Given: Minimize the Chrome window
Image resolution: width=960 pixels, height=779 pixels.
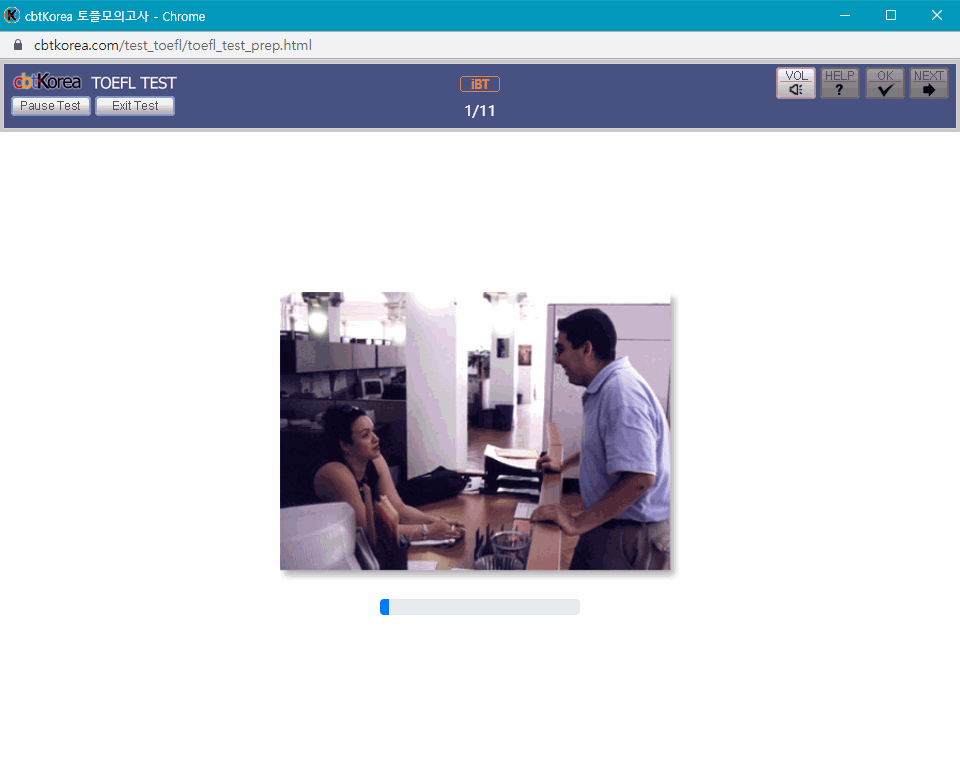Looking at the screenshot, I should pos(845,15).
